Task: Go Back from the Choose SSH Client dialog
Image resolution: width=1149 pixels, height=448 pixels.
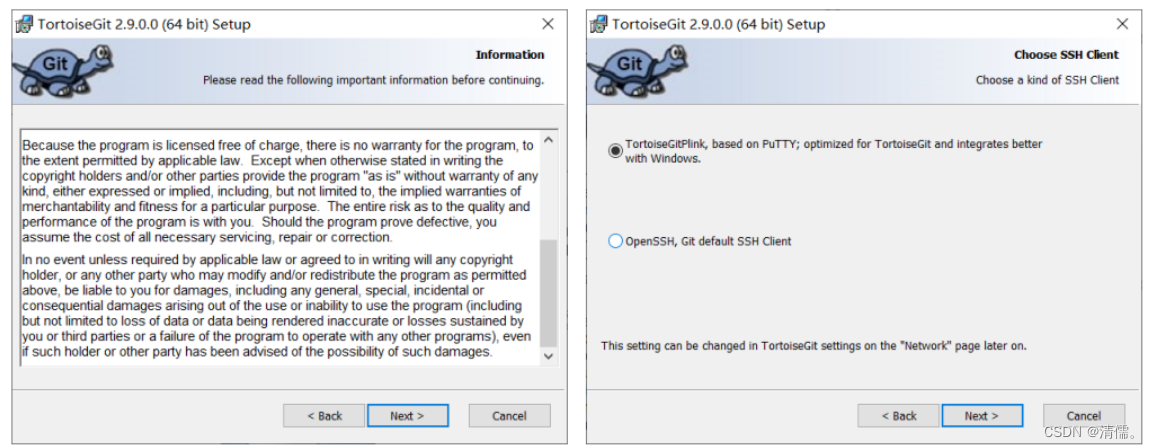Action: coord(898,416)
